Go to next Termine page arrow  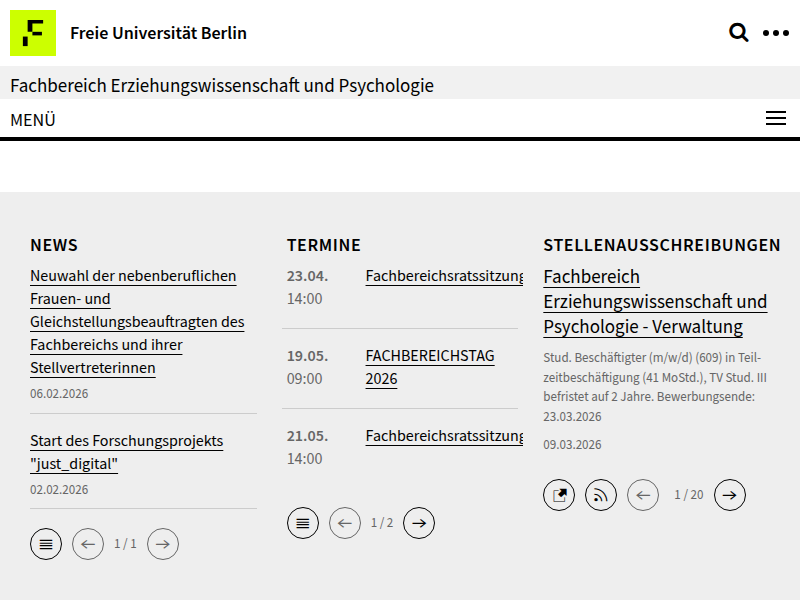(419, 523)
